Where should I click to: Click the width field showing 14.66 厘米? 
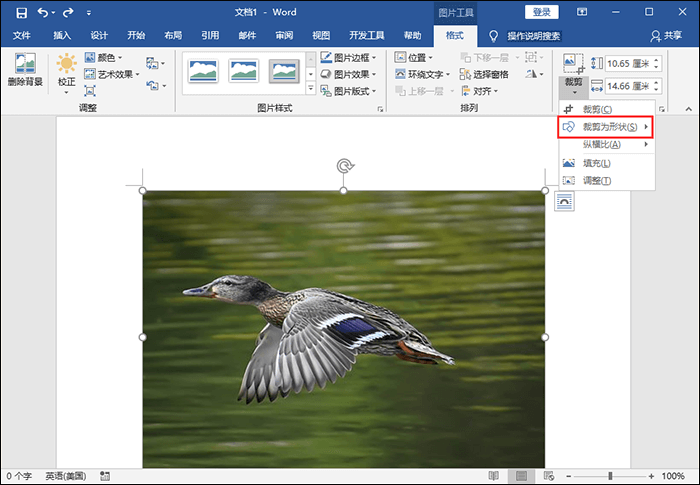[x=629, y=86]
